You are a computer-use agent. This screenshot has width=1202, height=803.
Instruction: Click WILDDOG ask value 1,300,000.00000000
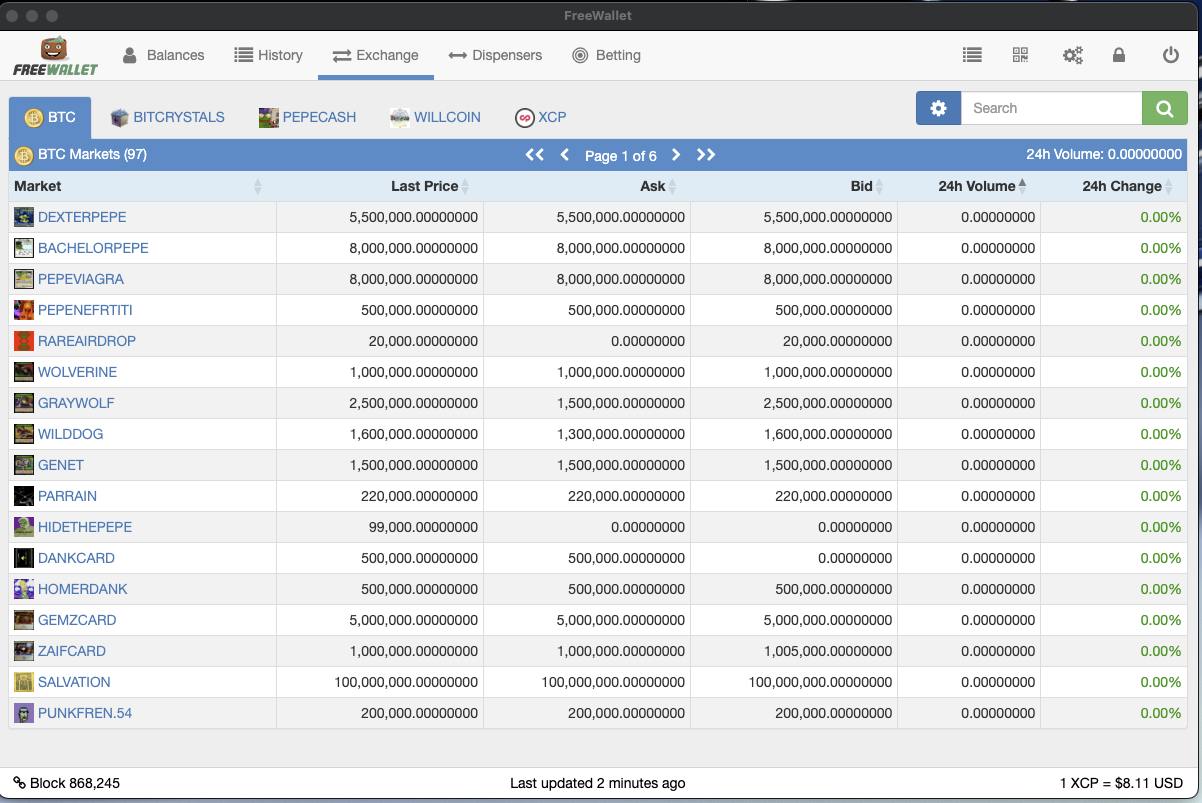point(620,434)
